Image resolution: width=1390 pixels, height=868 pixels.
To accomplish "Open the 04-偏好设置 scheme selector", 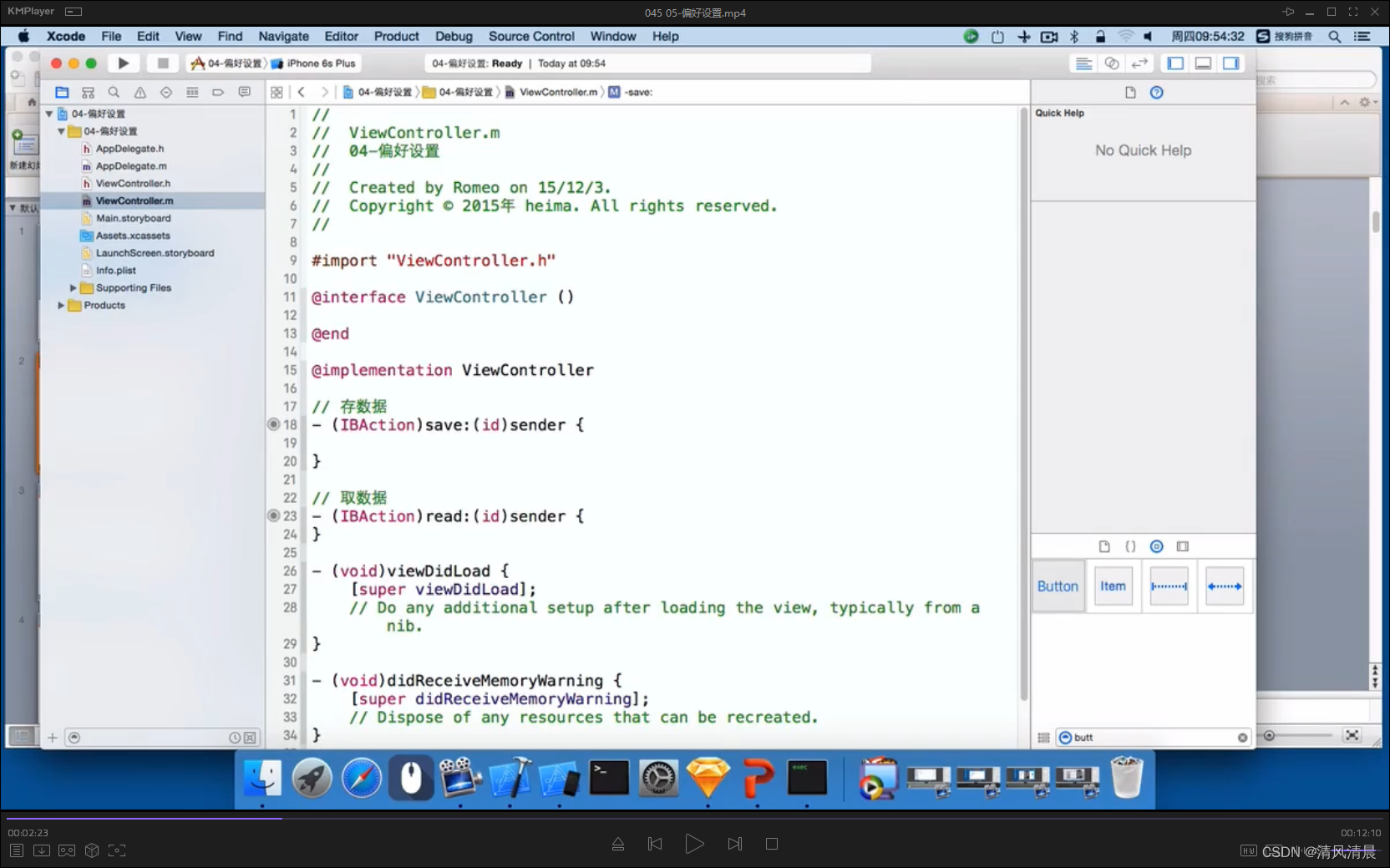I will [x=226, y=63].
